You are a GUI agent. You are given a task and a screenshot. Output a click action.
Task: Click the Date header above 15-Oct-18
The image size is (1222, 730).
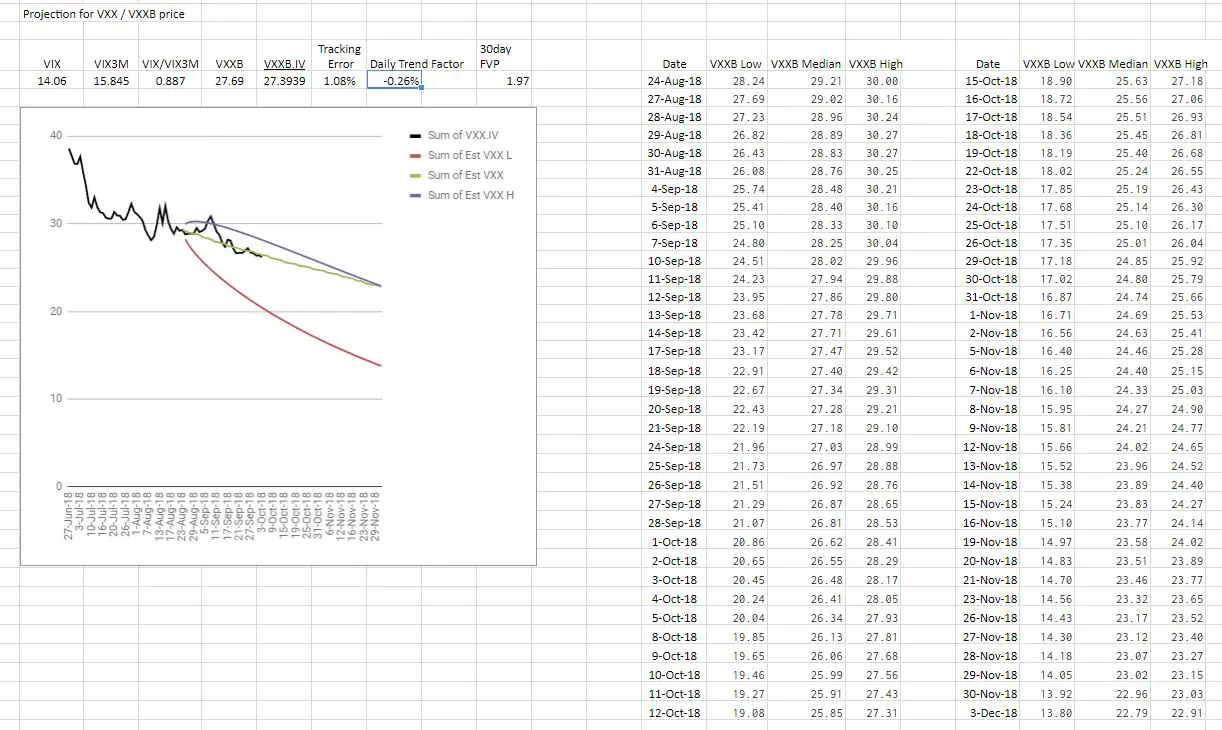click(x=988, y=64)
